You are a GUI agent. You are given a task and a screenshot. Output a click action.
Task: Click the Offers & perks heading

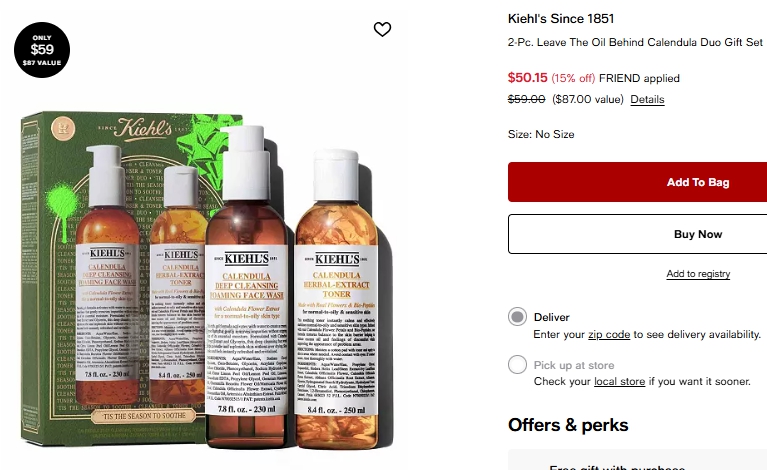[568, 425]
